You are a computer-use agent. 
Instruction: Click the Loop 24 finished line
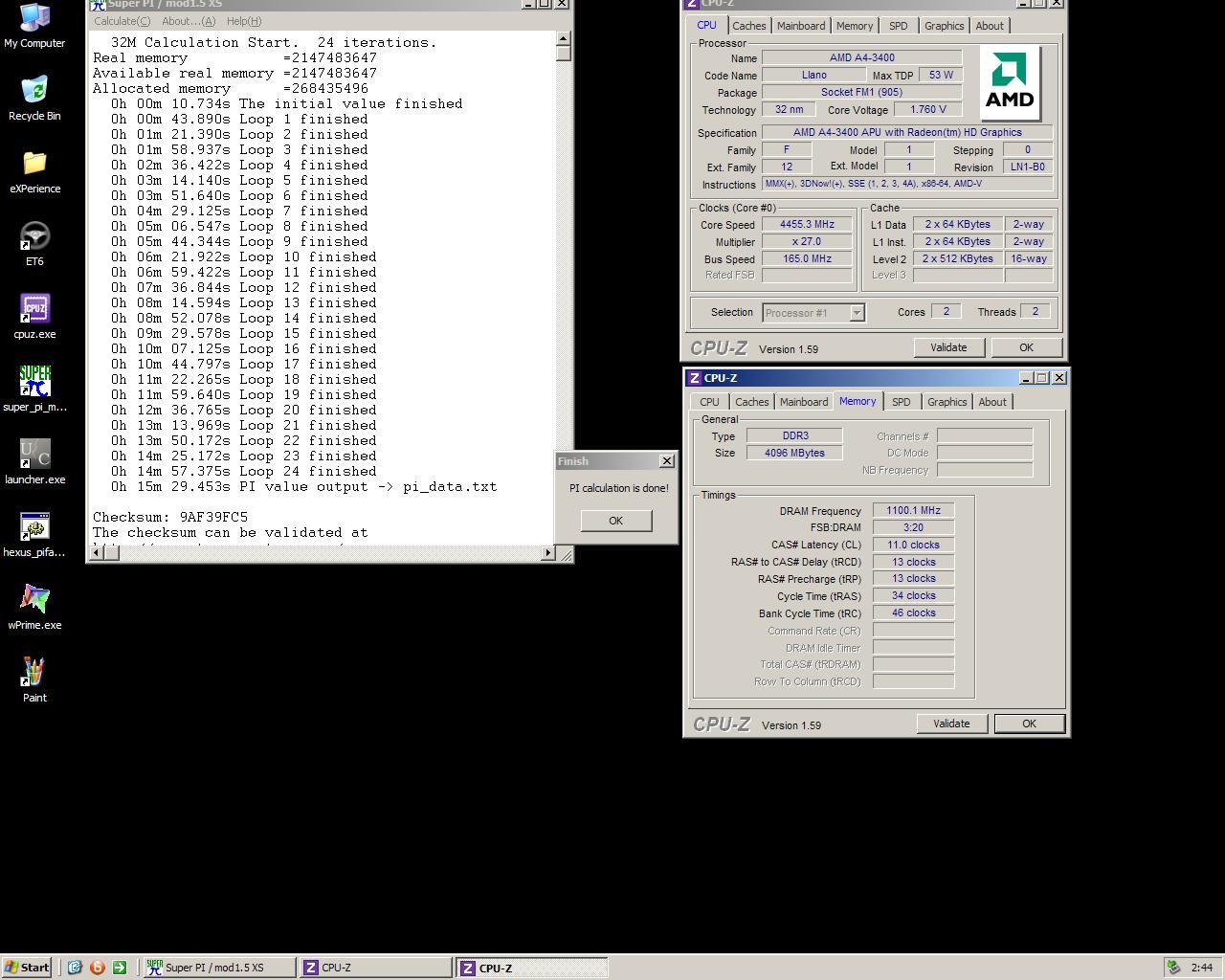tap(244, 471)
